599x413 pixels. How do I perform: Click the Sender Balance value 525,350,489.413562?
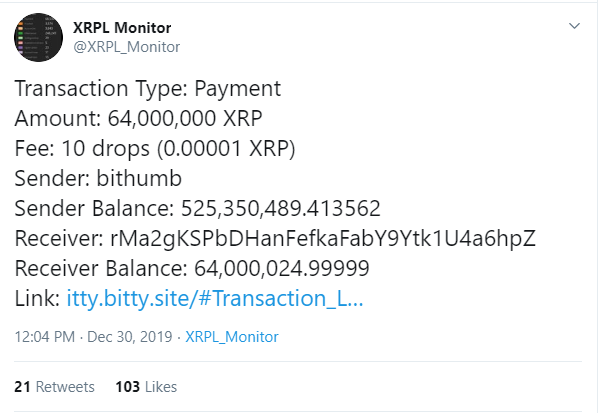point(280,209)
